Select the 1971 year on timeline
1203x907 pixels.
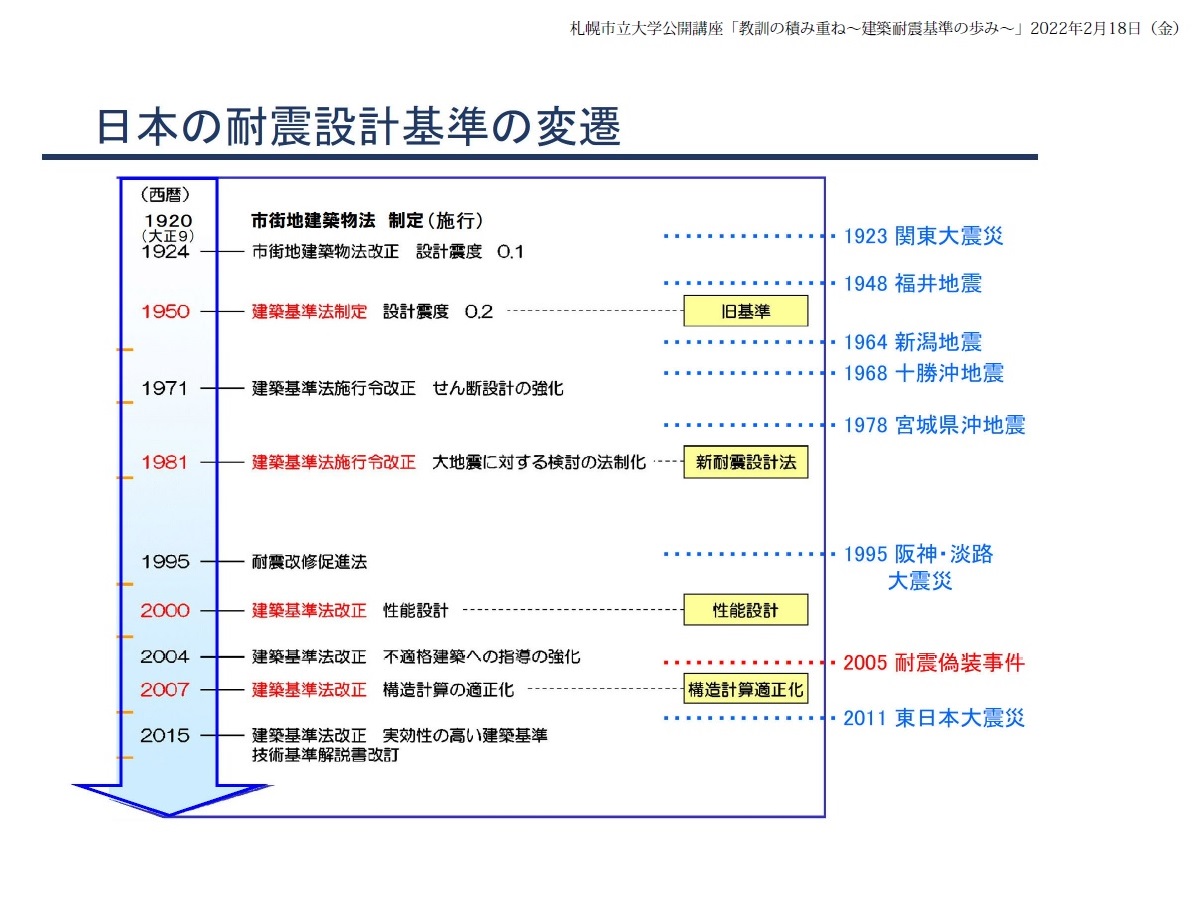coord(165,388)
